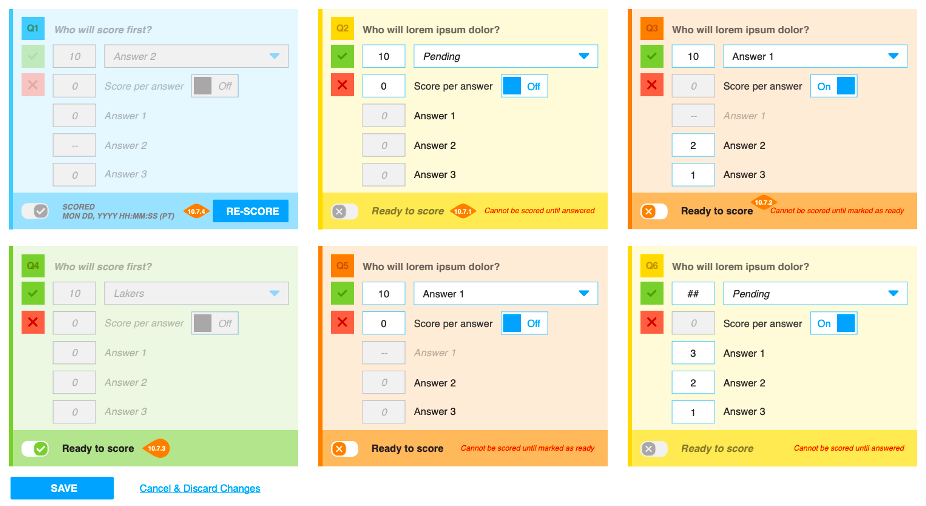Click the orange 10.7.4 badge in Q1
This screenshot has height=506, width=926.
(x=196, y=211)
